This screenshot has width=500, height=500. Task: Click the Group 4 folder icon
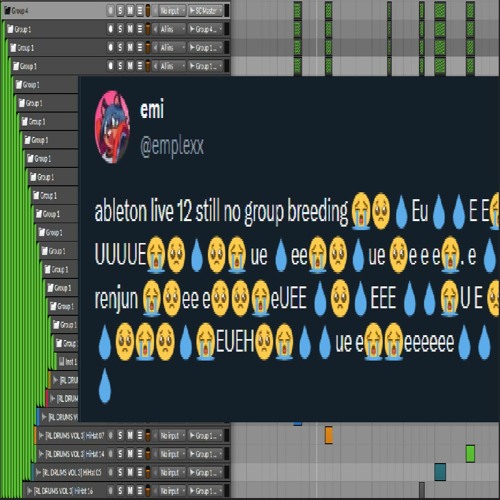tap(8, 10)
